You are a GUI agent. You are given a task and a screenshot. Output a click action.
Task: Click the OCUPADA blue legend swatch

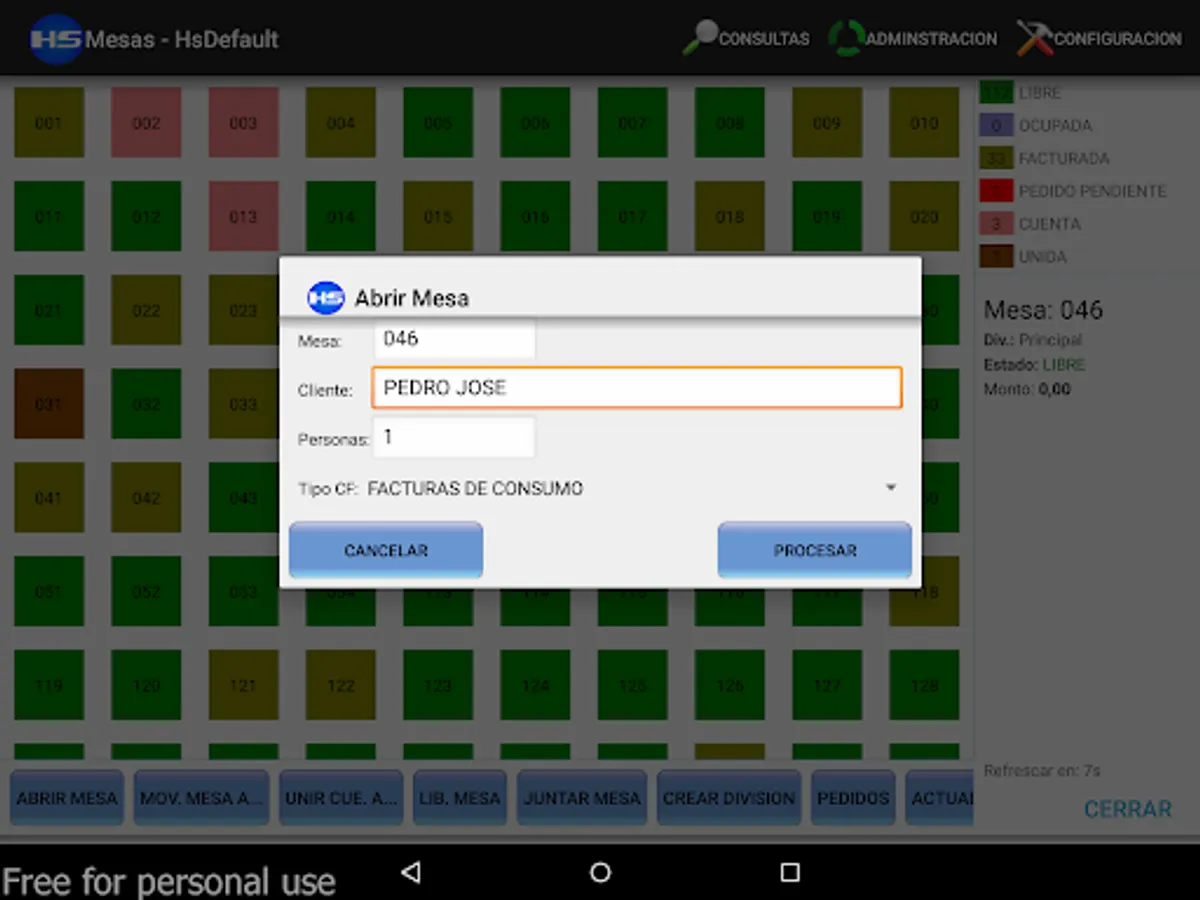(996, 126)
